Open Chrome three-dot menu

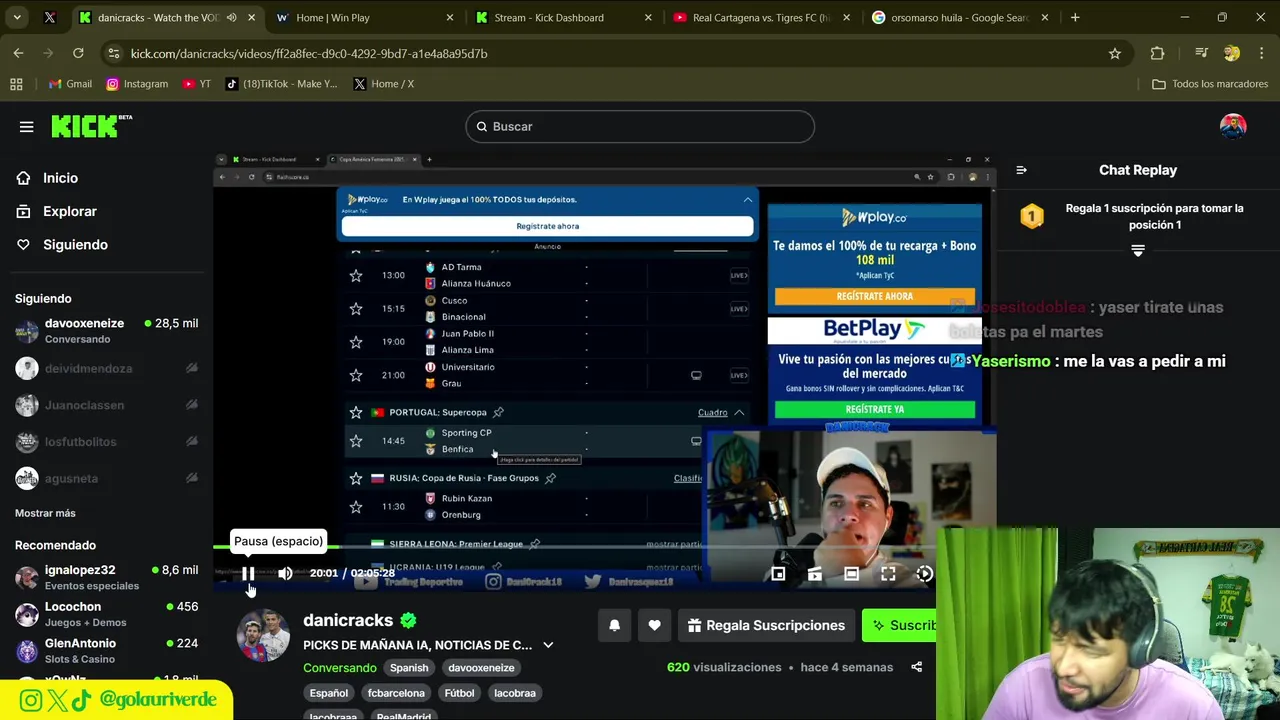pyautogui.click(x=1261, y=53)
